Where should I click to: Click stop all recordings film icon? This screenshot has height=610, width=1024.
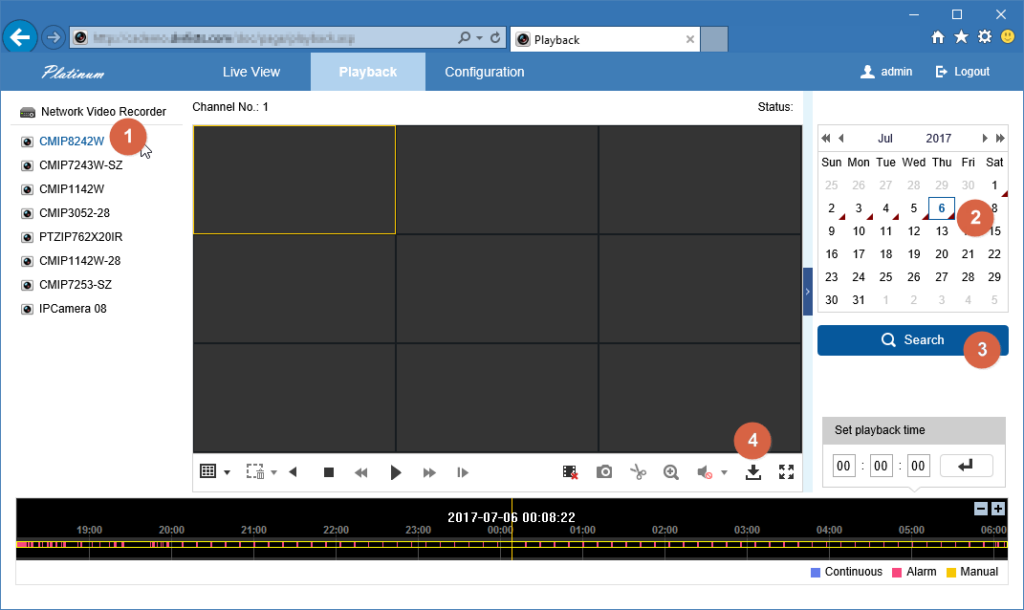pos(570,472)
